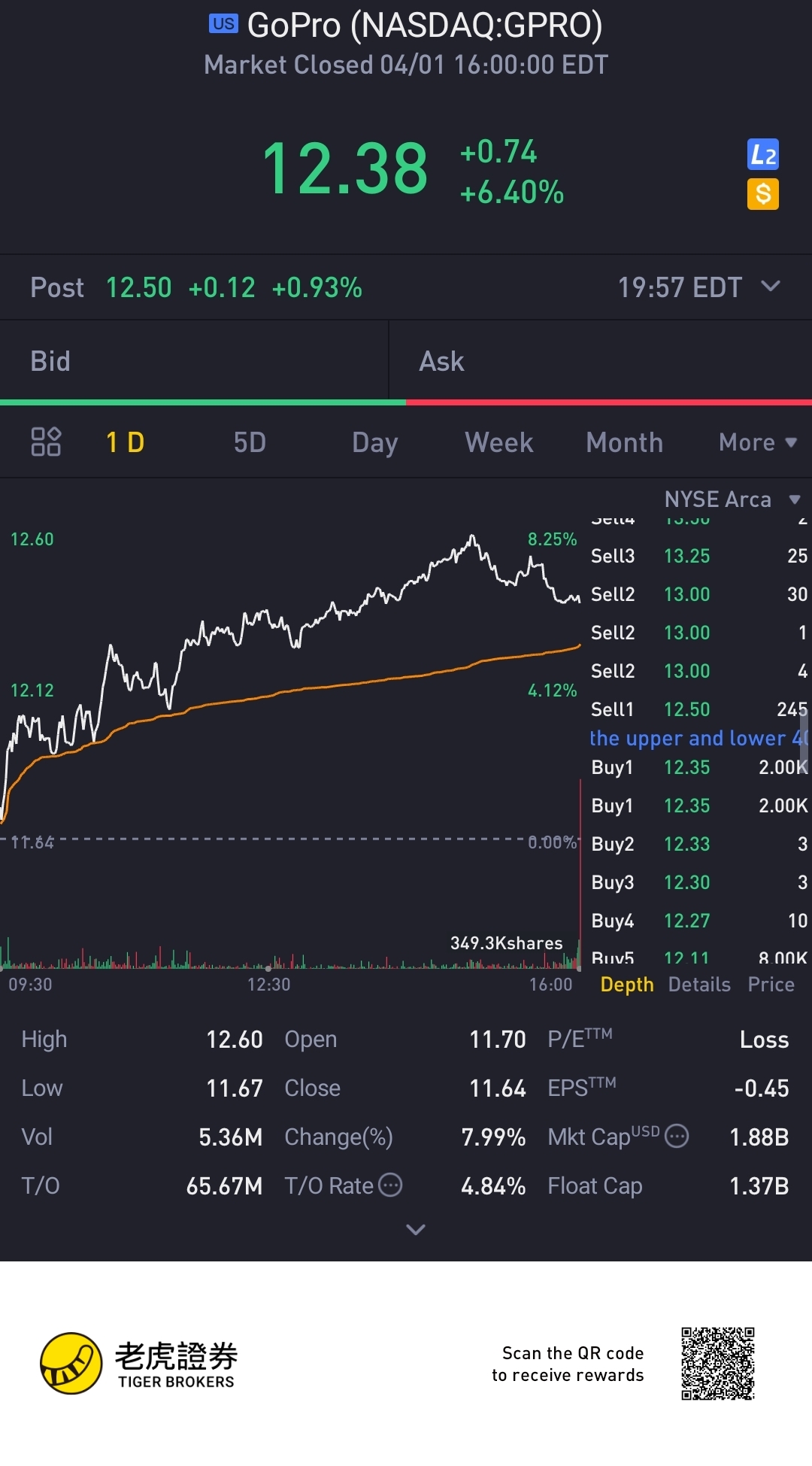The height and width of the screenshot is (1466, 812).
Task: Open the blue 'the upper and lower' notice
Action: tap(698, 738)
